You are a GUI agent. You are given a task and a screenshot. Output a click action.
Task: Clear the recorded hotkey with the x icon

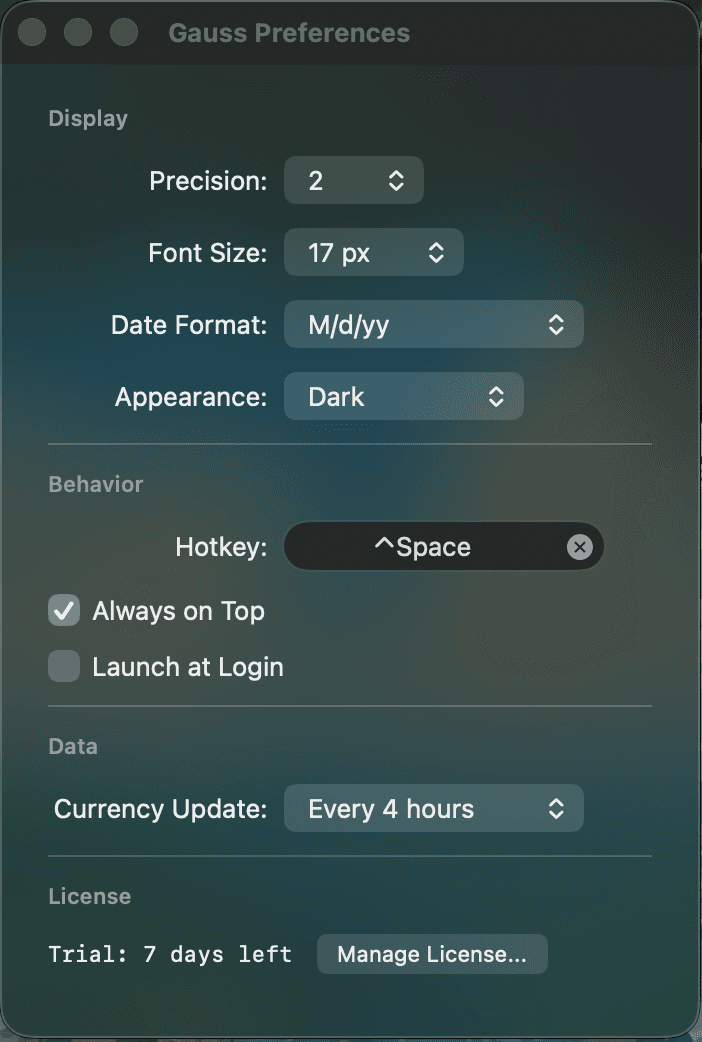[580, 546]
